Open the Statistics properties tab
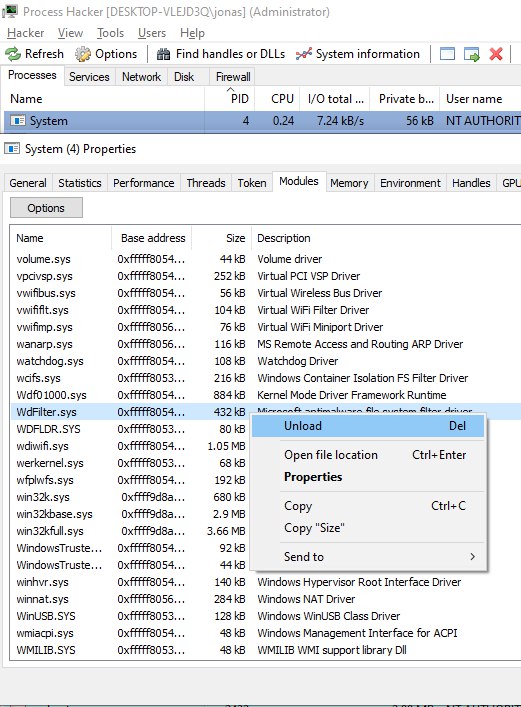This screenshot has height=707, width=521. pyautogui.click(x=80, y=183)
